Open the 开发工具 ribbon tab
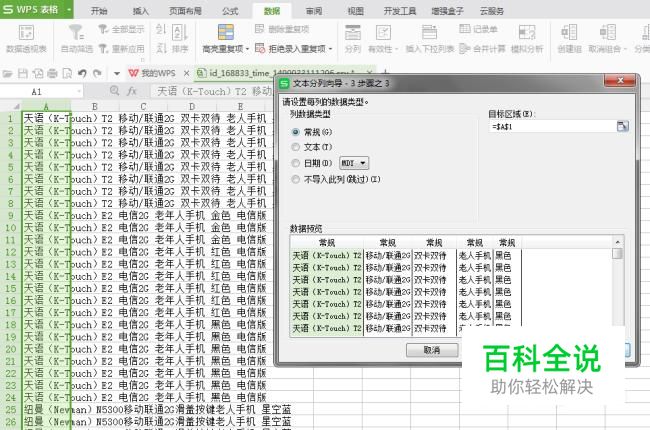Viewport: 650px width, 430px height. (x=400, y=11)
